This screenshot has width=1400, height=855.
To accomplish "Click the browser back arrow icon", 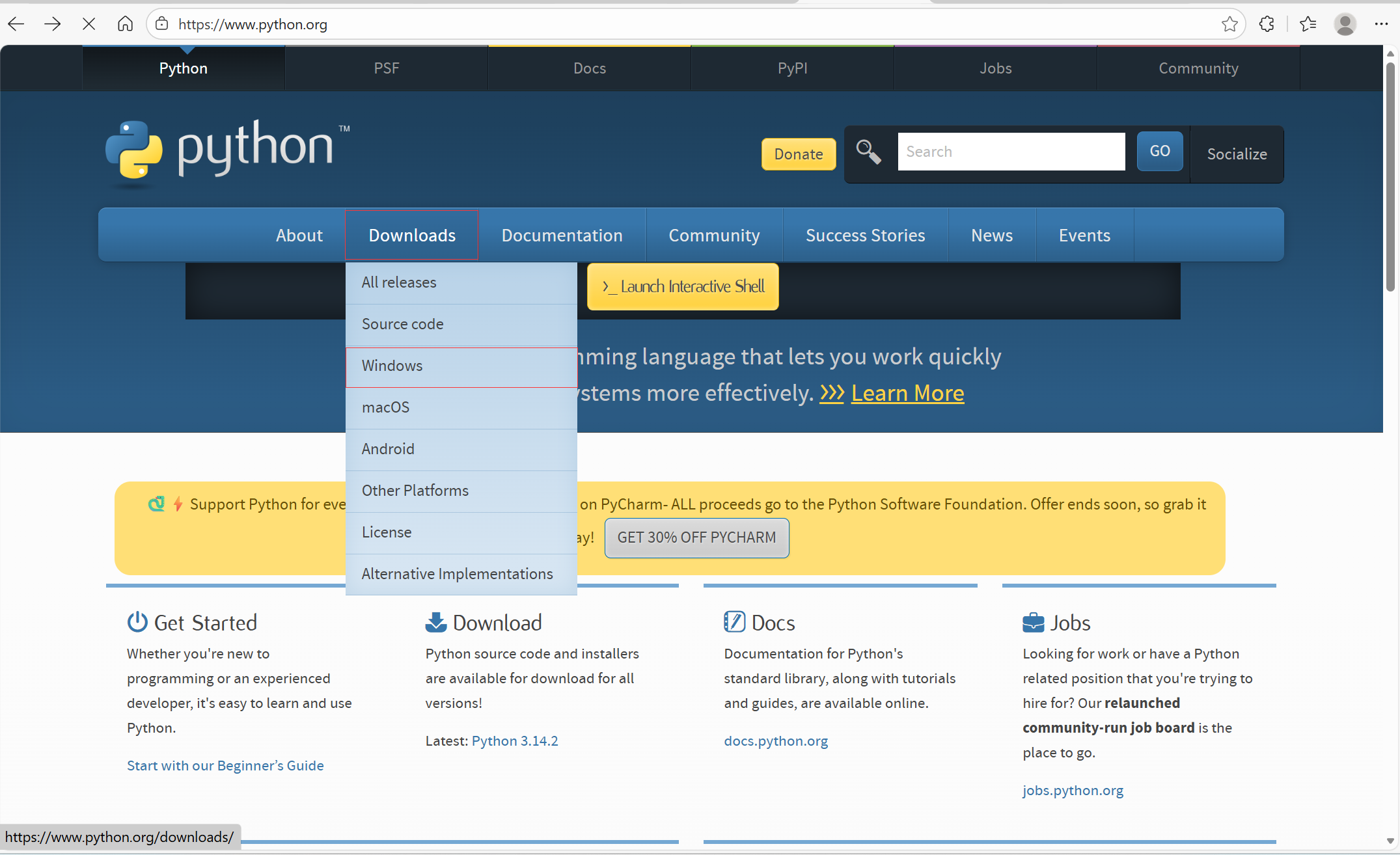I will coord(16,24).
